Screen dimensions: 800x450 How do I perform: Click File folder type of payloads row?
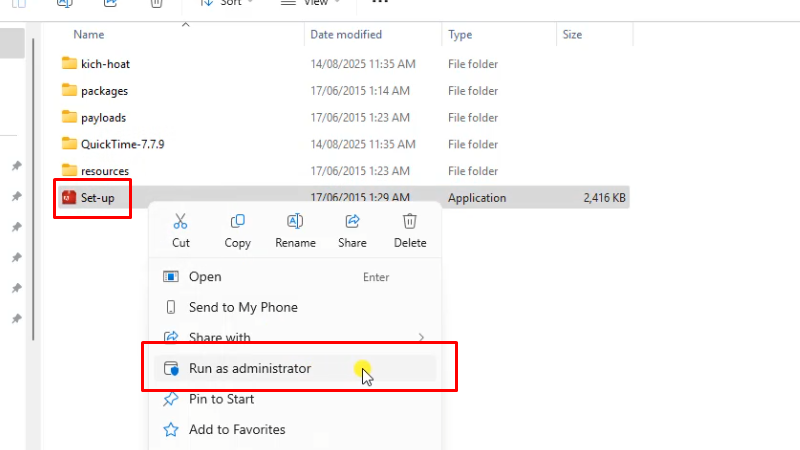(x=473, y=117)
